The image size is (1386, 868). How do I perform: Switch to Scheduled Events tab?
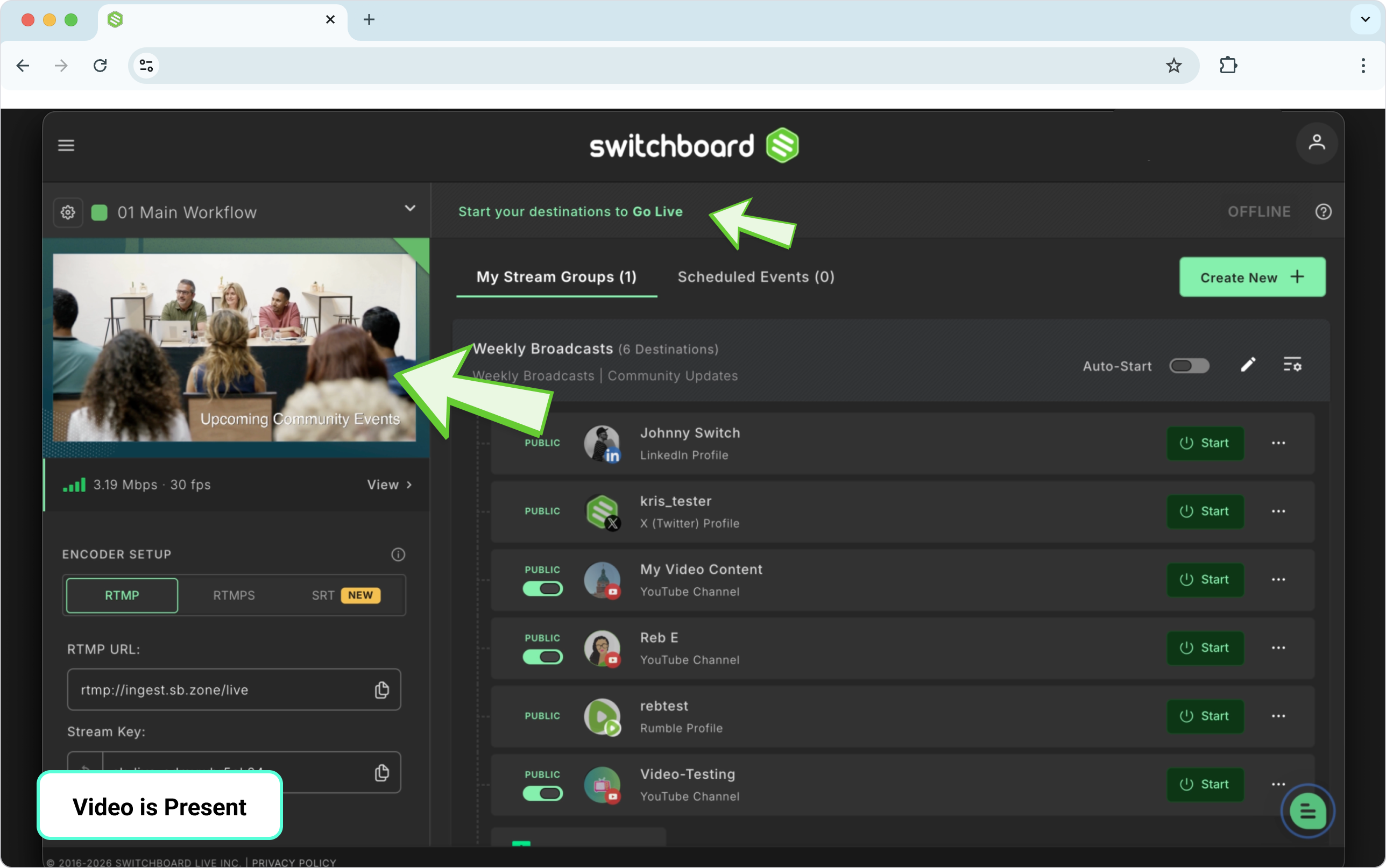[x=755, y=278]
